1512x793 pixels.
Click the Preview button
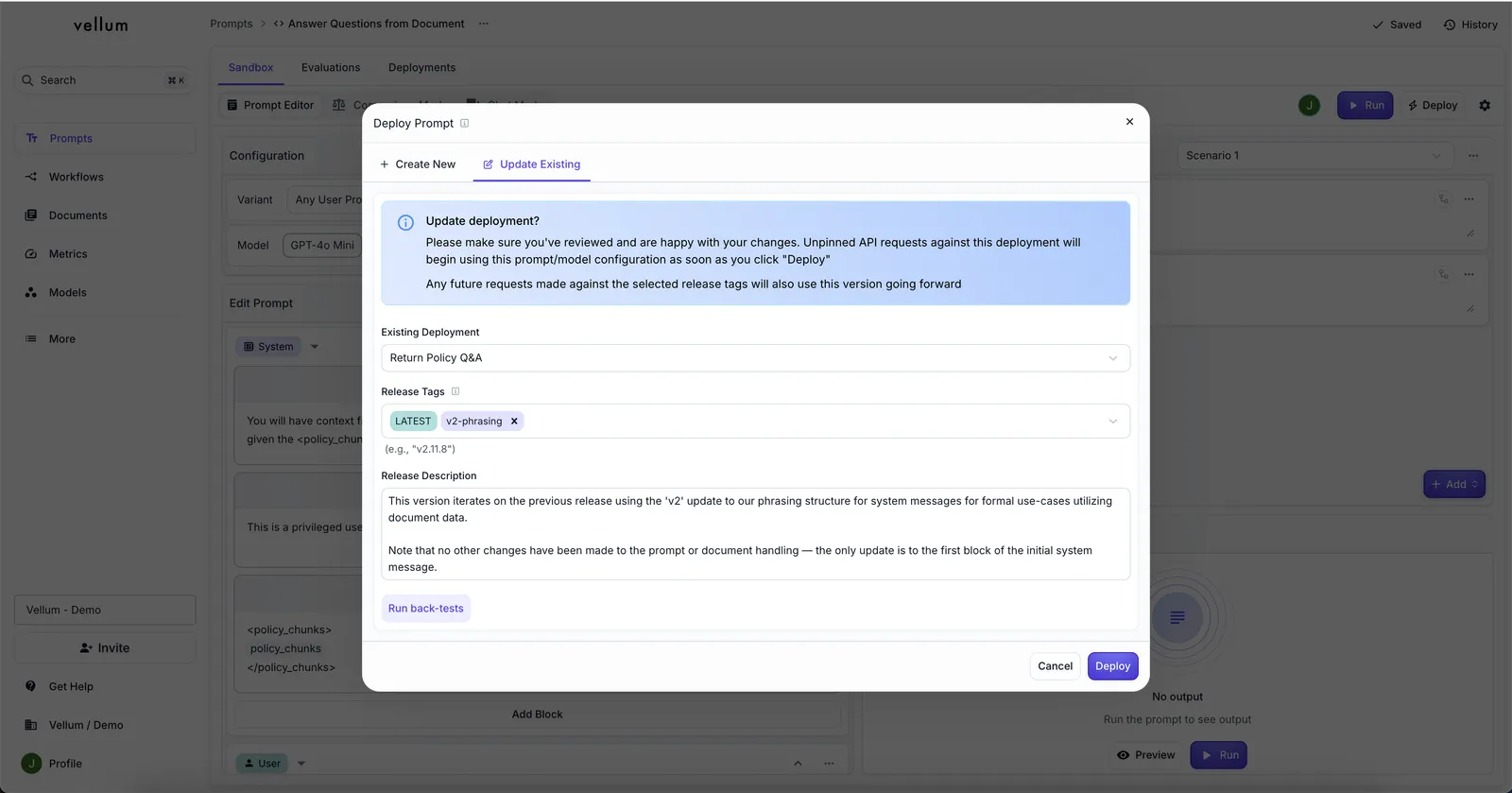pyautogui.click(x=1145, y=755)
